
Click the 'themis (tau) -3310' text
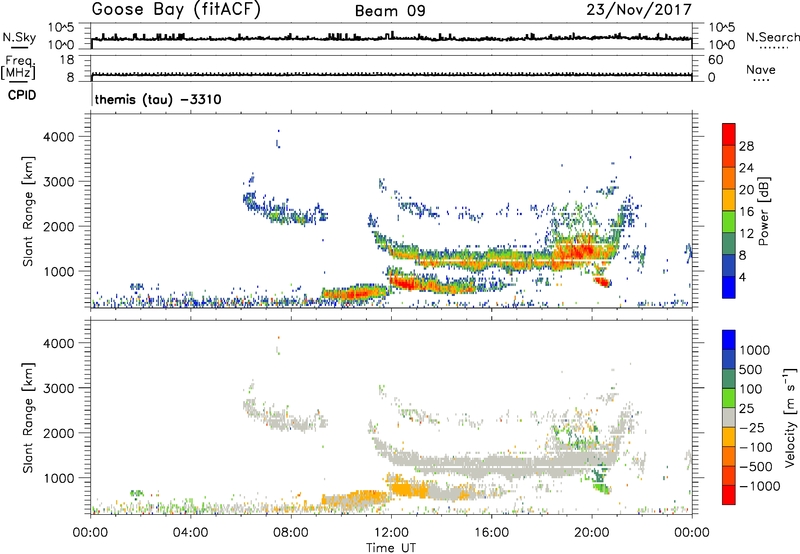coord(158,99)
